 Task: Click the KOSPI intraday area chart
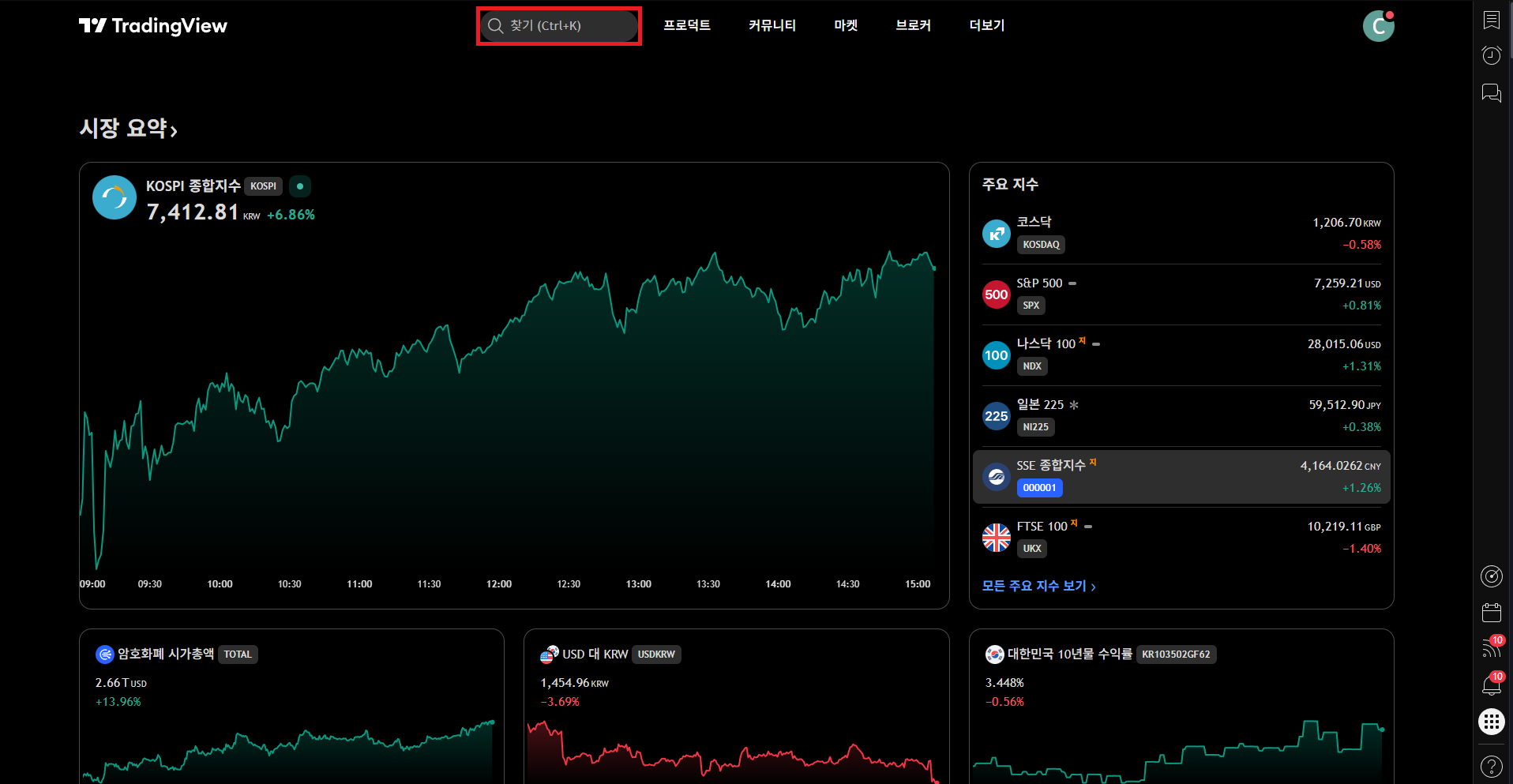tap(507, 411)
